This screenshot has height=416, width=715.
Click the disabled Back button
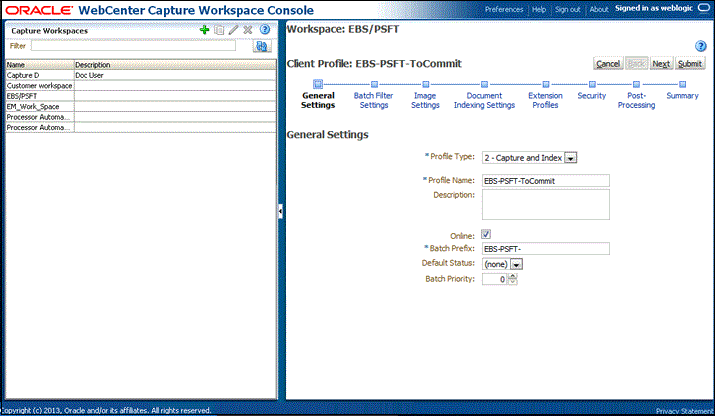click(636, 64)
